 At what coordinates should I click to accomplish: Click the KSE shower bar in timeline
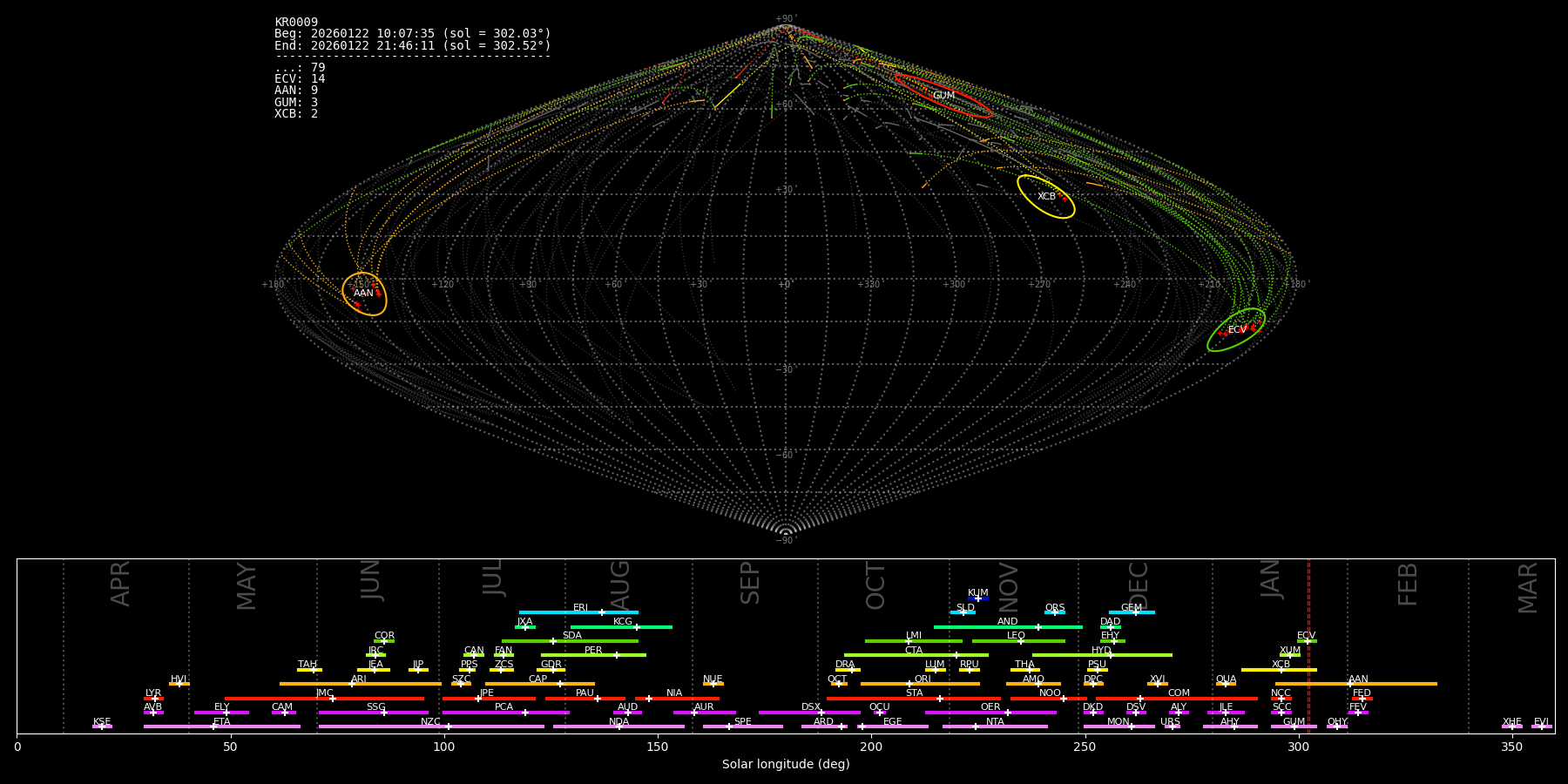102,727
